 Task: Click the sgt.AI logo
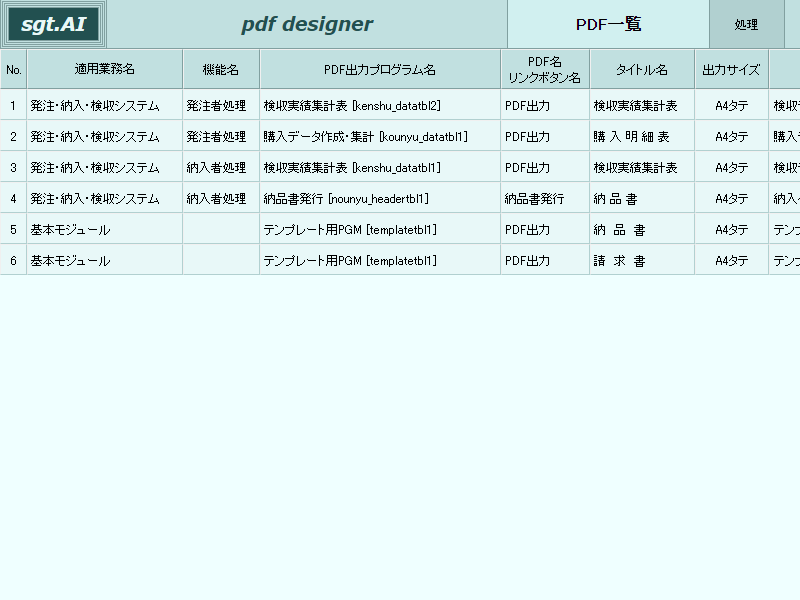[x=54, y=24]
